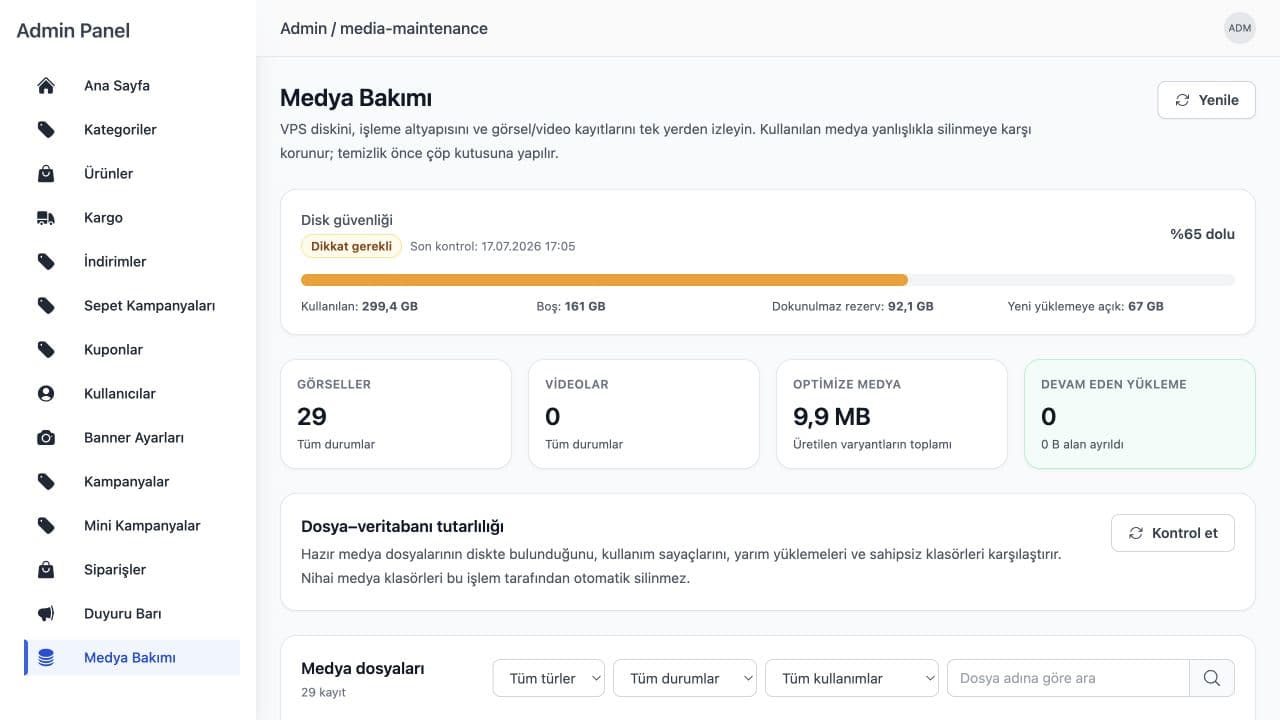Image resolution: width=1280 pixels, height=720 pixels.
Task: Click the home icon beside Ana Sayfa
Action: pyautogui.click(x=46, y=86)
